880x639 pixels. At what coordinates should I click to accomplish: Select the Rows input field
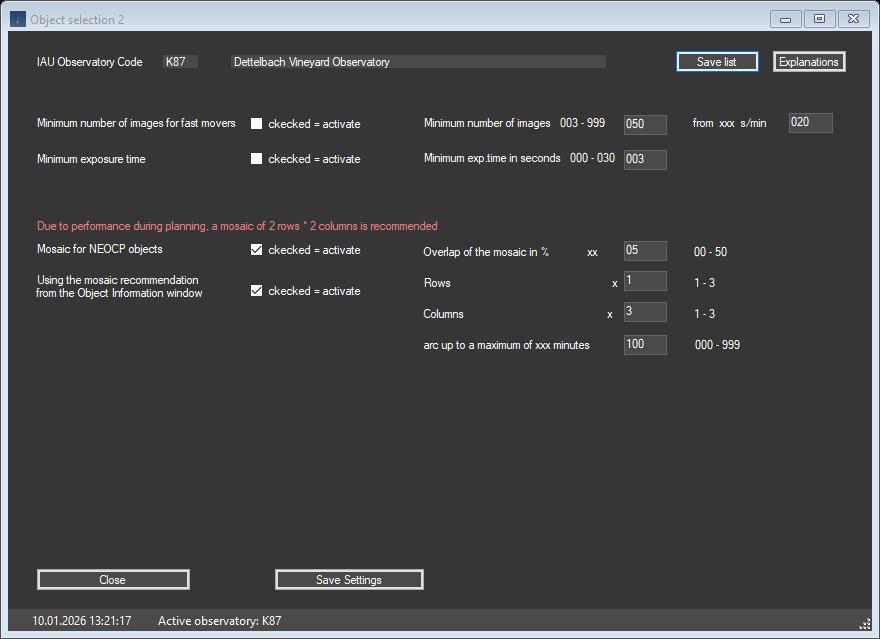coord(644,281)
